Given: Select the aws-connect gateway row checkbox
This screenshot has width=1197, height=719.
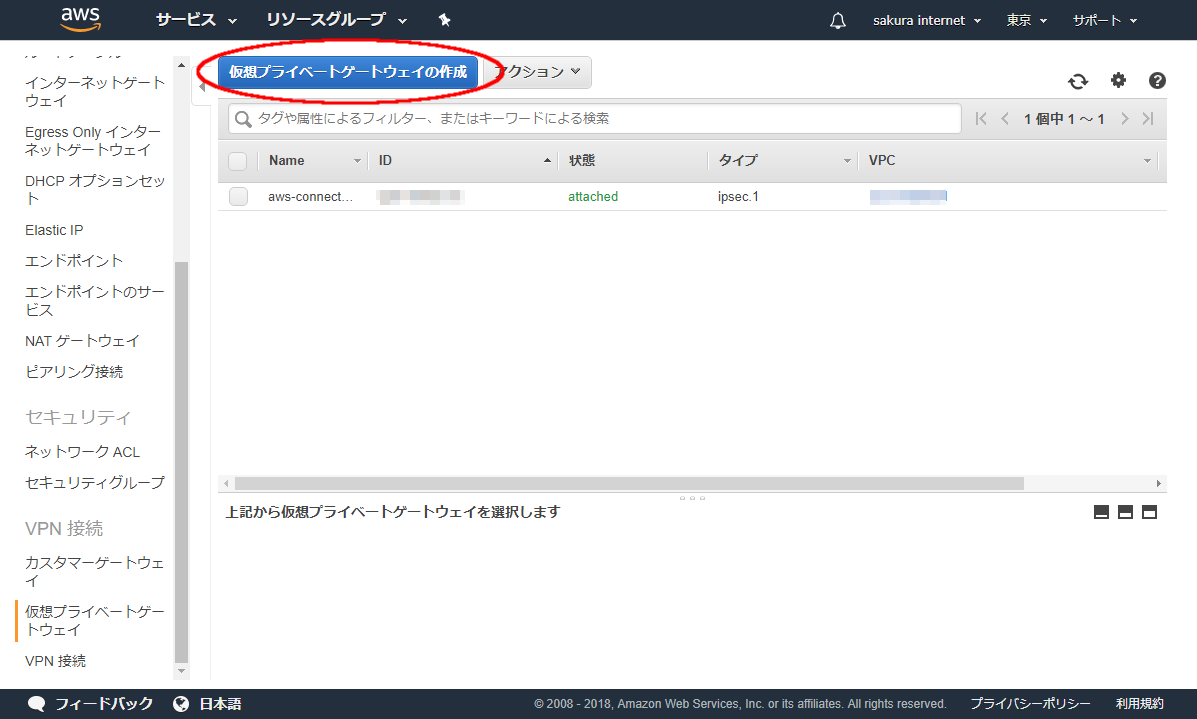Looking at the screenshot, I should click(238, 197).
